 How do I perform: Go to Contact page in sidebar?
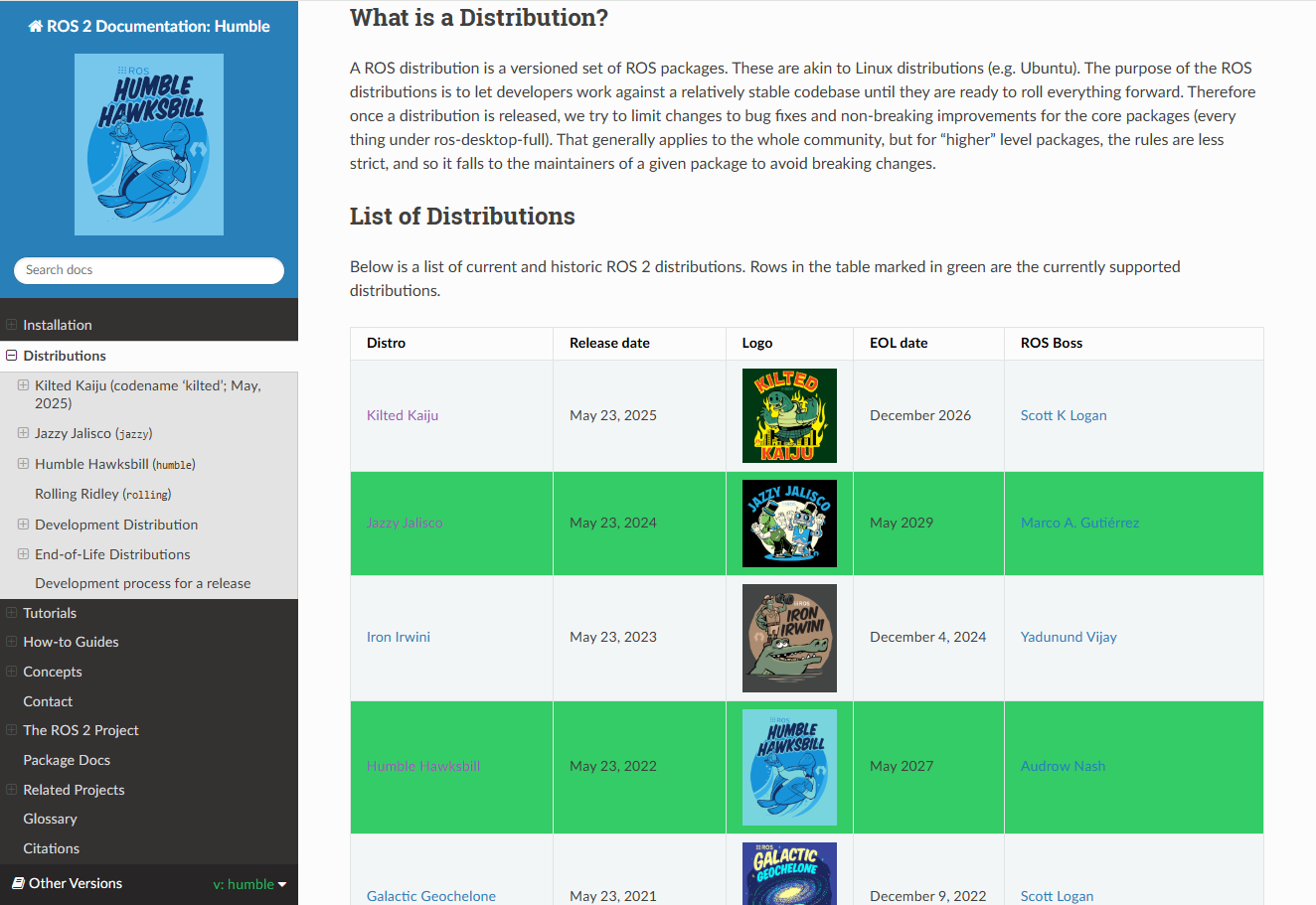[x=48, y=701]
